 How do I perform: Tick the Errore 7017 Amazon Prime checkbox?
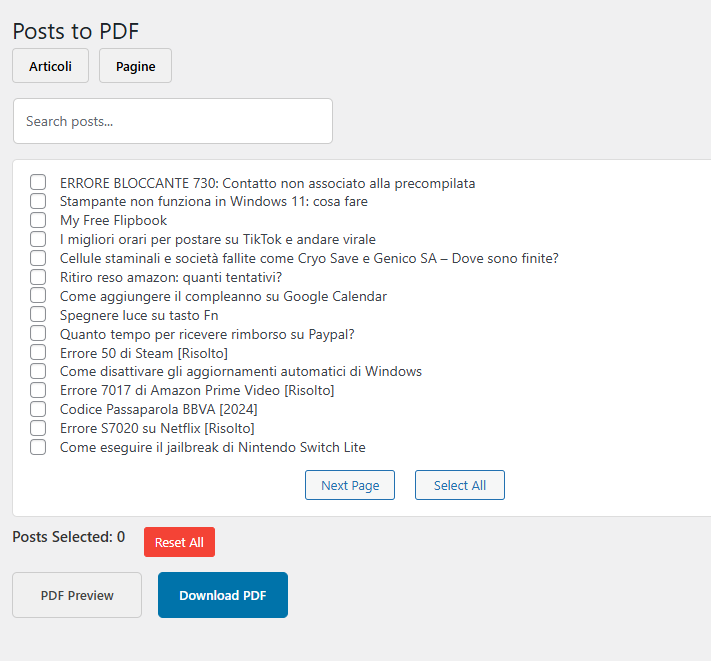click(x=38, y=390)
